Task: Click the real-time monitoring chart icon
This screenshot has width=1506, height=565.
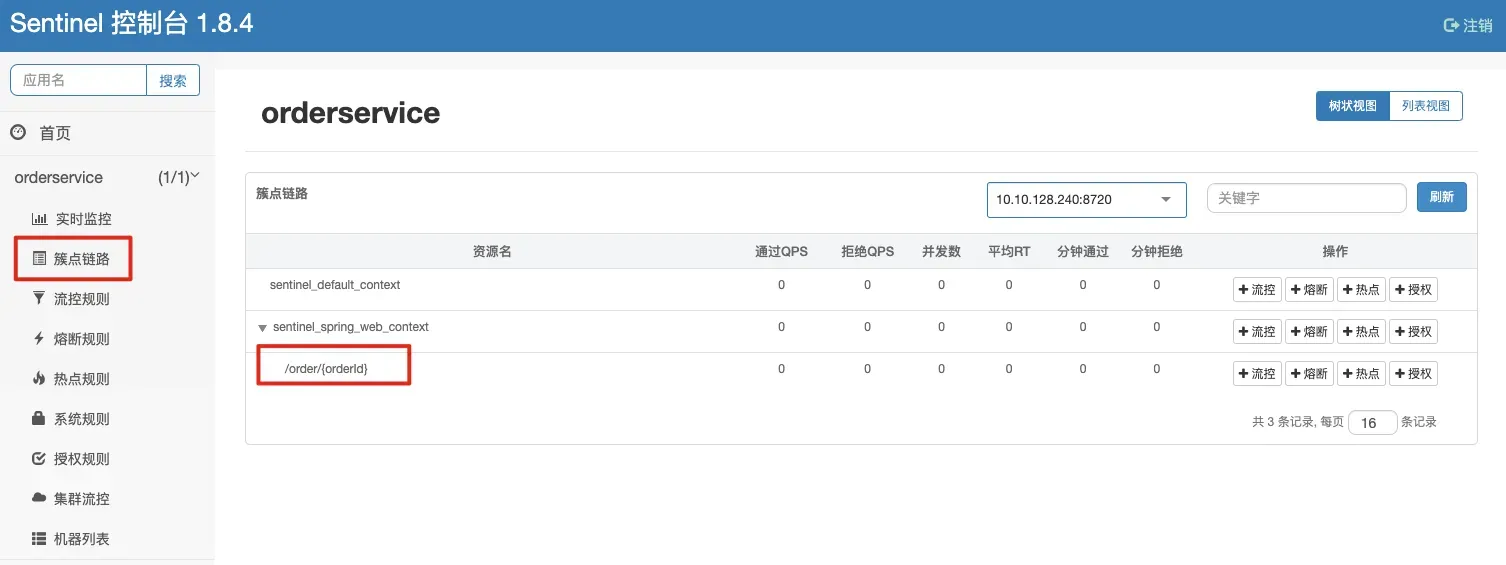Action: pos(39,219)
